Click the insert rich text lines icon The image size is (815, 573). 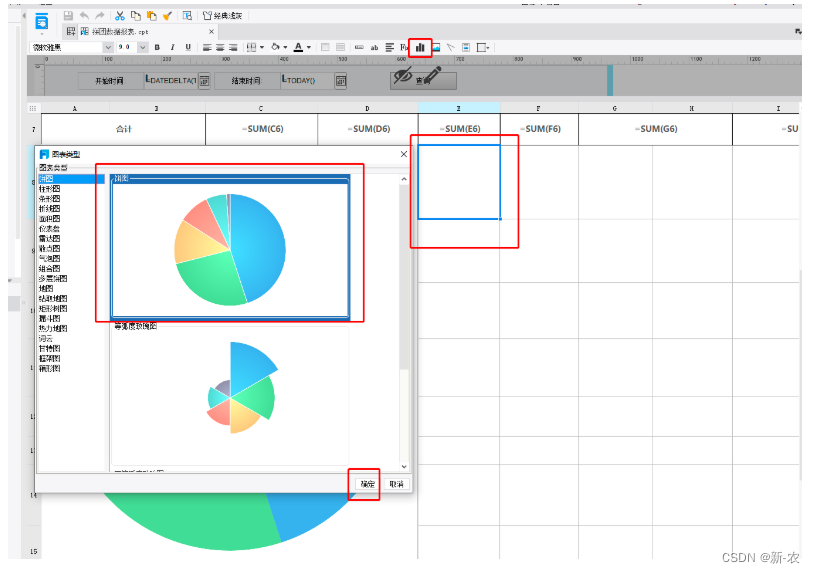389,47
